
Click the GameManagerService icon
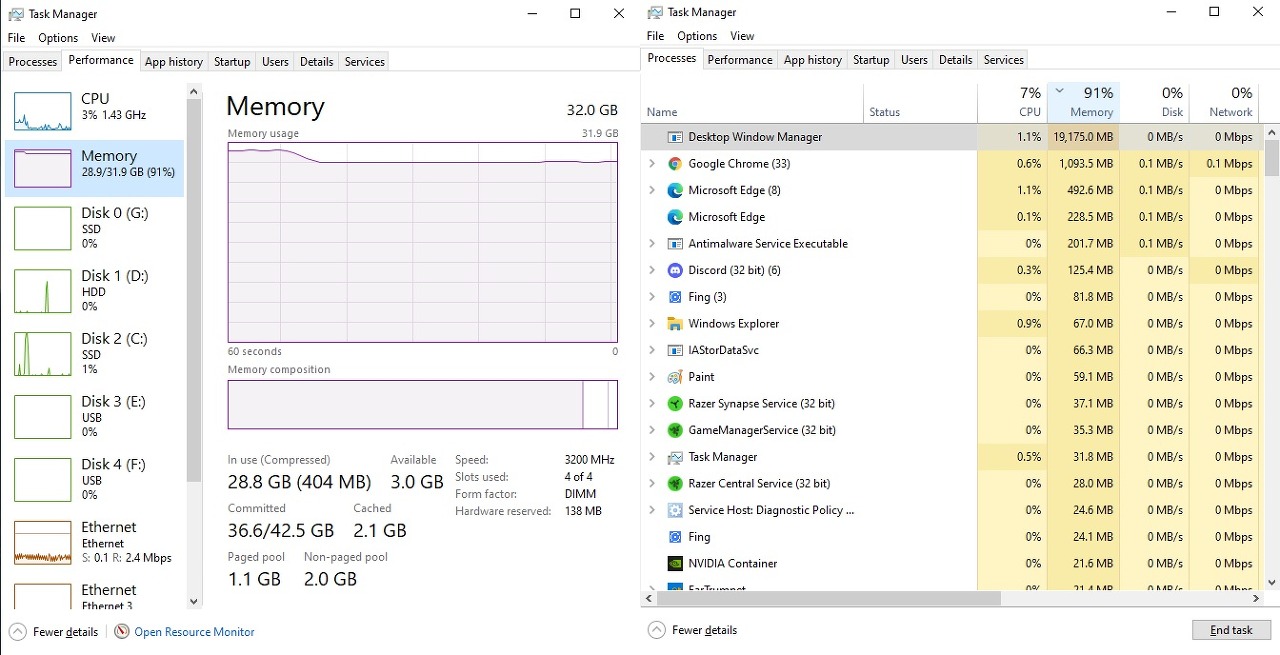(x=675, y=430)
